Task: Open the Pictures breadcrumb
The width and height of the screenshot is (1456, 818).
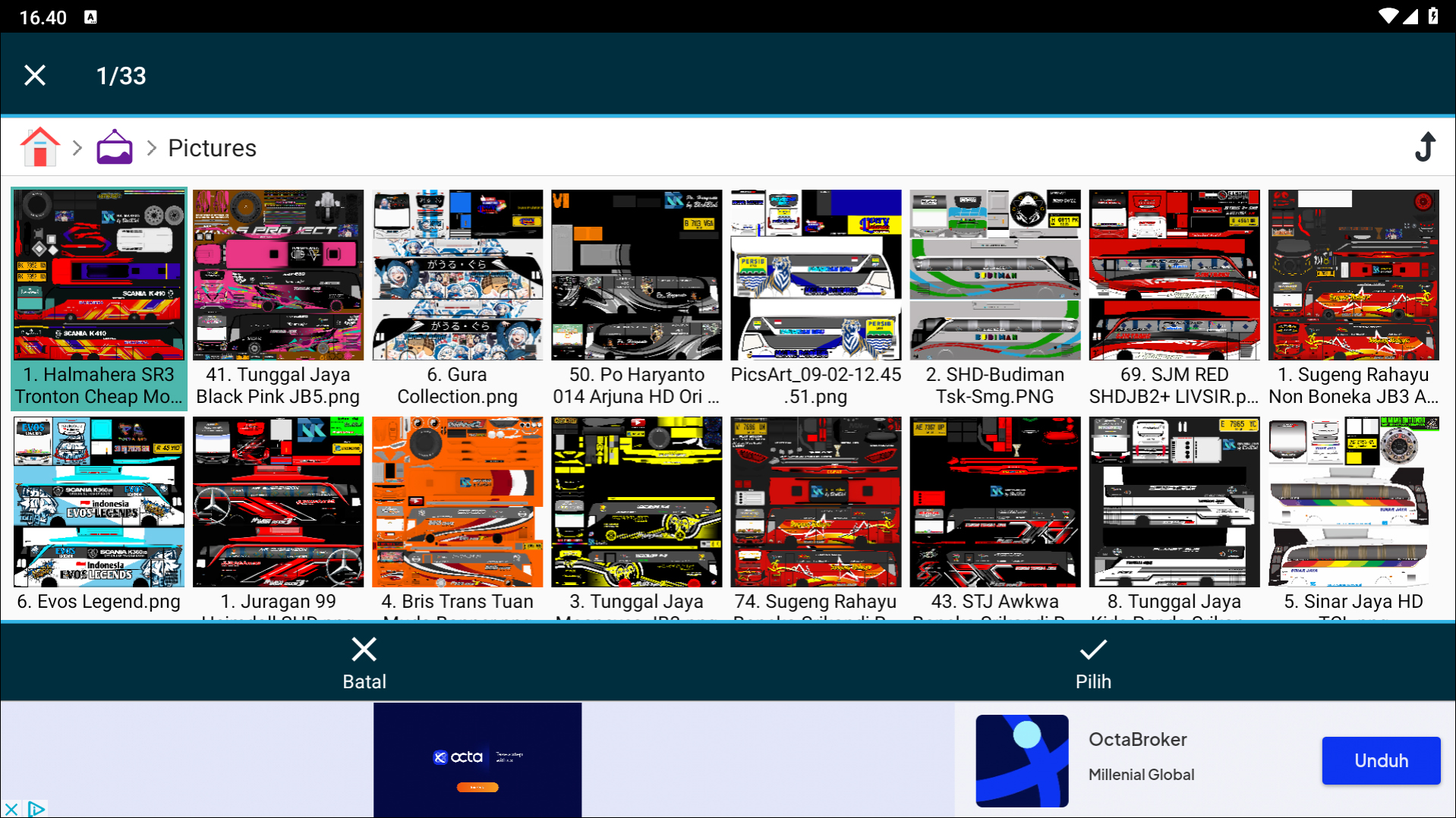Action: (x=212, y=148)
